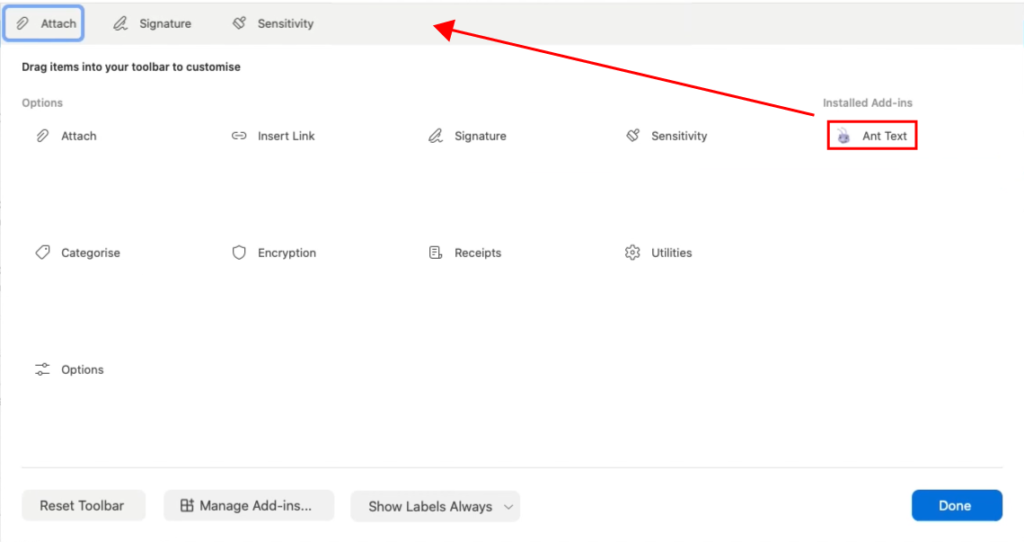Screen dimensions: 1024x542
Task: Click the Ant Text label
Action: coord(885,136)
